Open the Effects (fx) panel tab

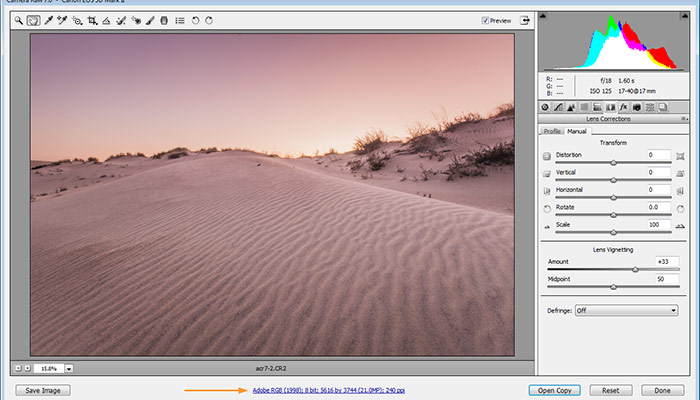(x=624, y=107)
